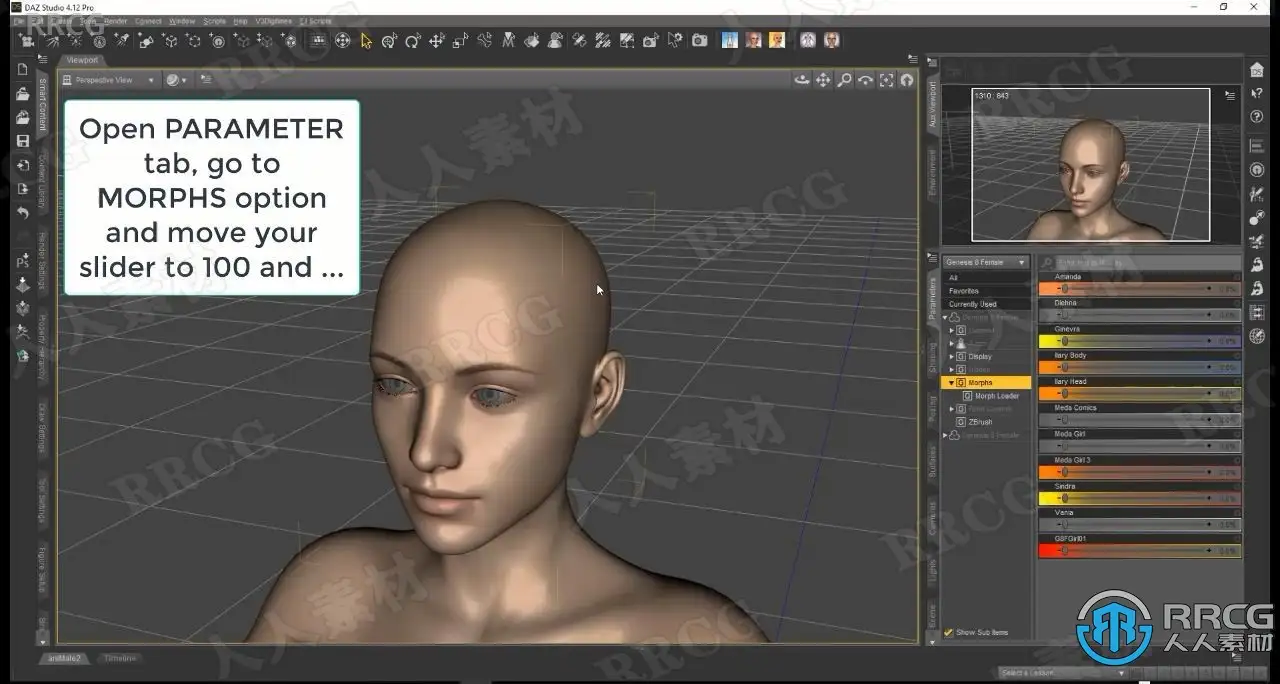Toggle the Show Sub Items checkbox

pos(949,632)
